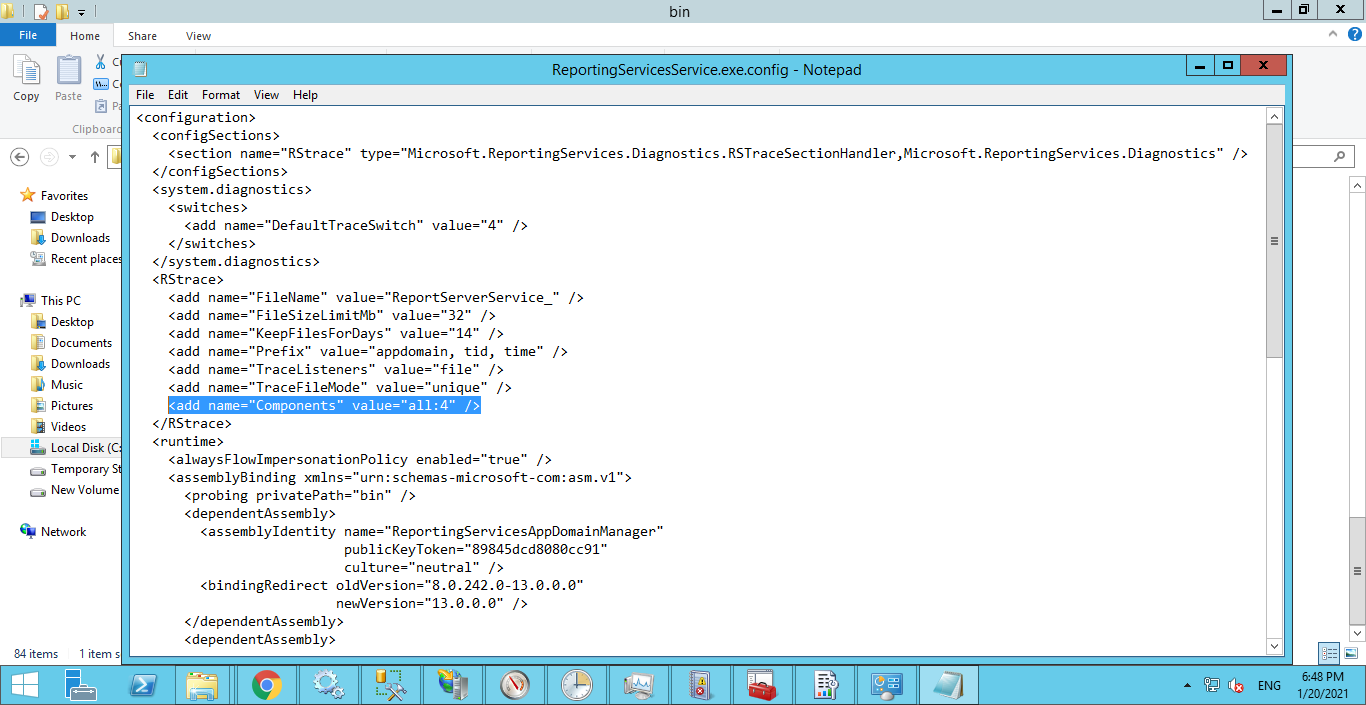Click New folder icon in quick access toolbar
1366x705 pixels.
(x=63, y=12)
